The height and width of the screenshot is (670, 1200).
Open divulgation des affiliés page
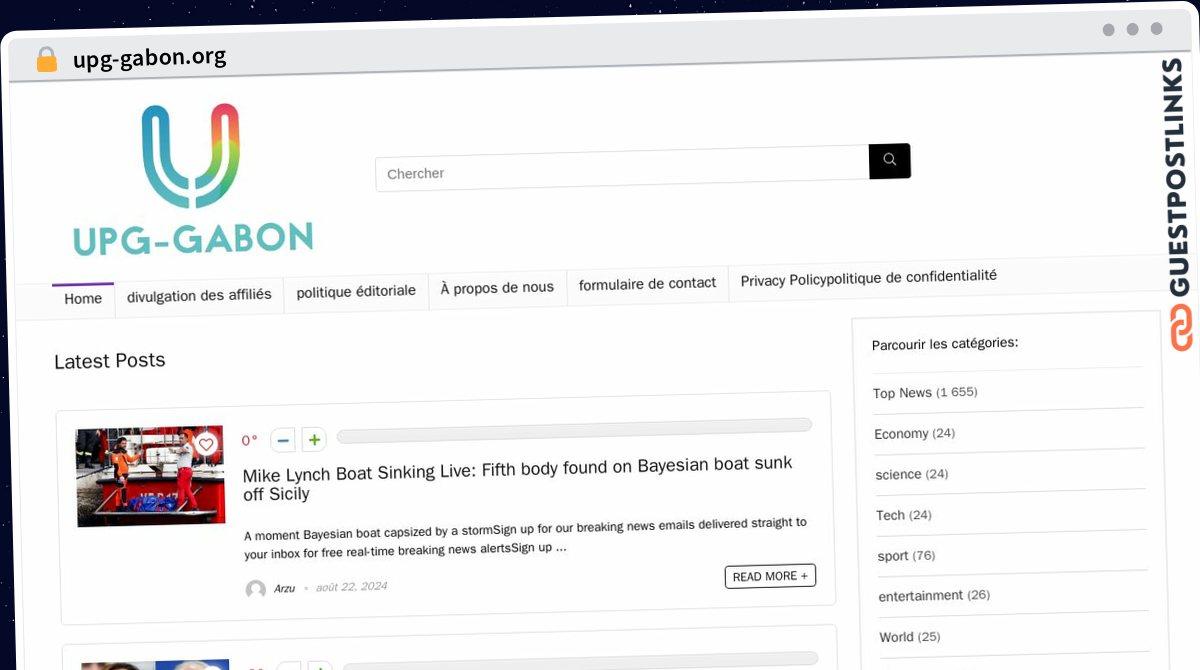199,295
